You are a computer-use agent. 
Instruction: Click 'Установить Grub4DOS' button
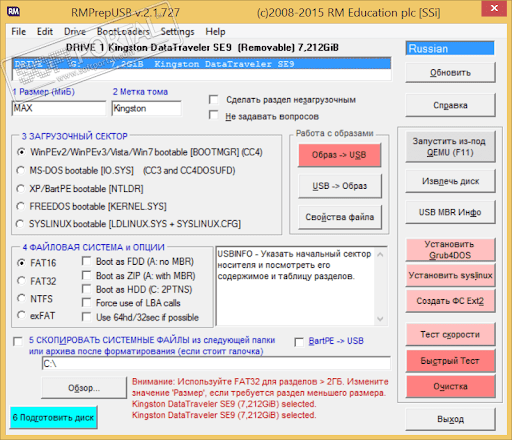450,250
